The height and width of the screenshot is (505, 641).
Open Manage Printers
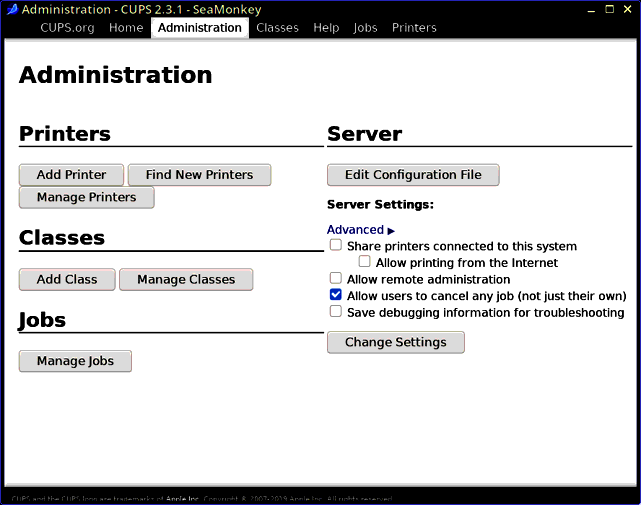[87, 198]
